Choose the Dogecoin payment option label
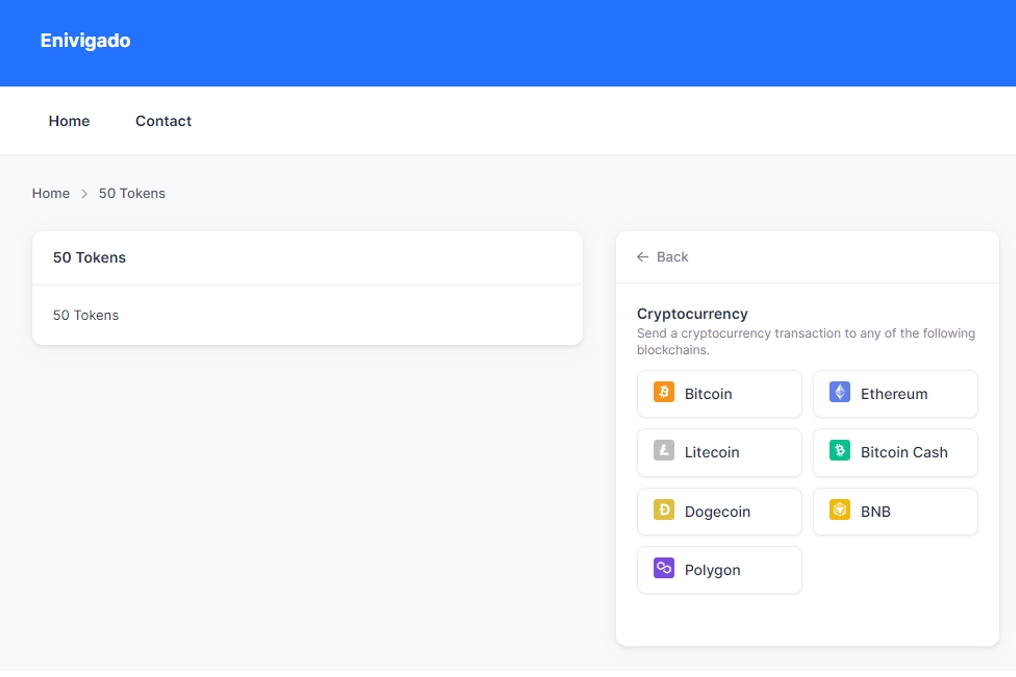This screenshot has width=1016, height=677. (x=717, y=512)
